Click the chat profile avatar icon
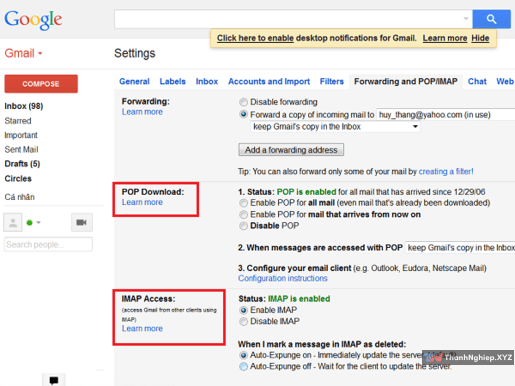 pyautogui.click(x=13, y=222)
